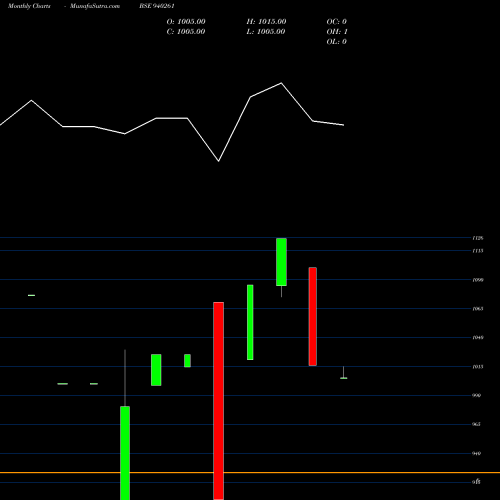This screenshot has width=500, height=500.
Task: Select the close value "C: 1005.00"
Action: (x=186, y=32)
